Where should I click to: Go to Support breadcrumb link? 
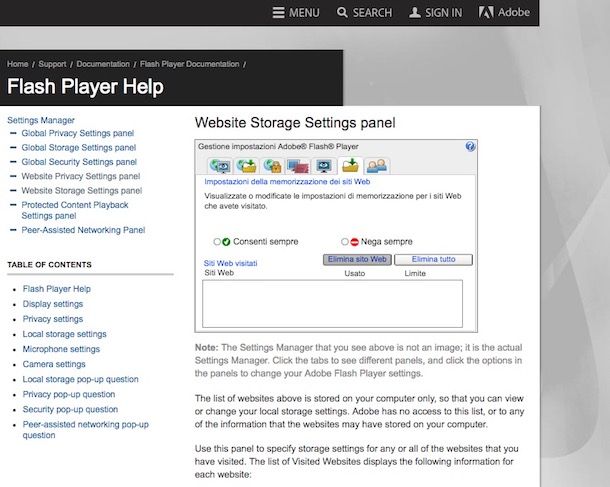(x=52, y=64)
